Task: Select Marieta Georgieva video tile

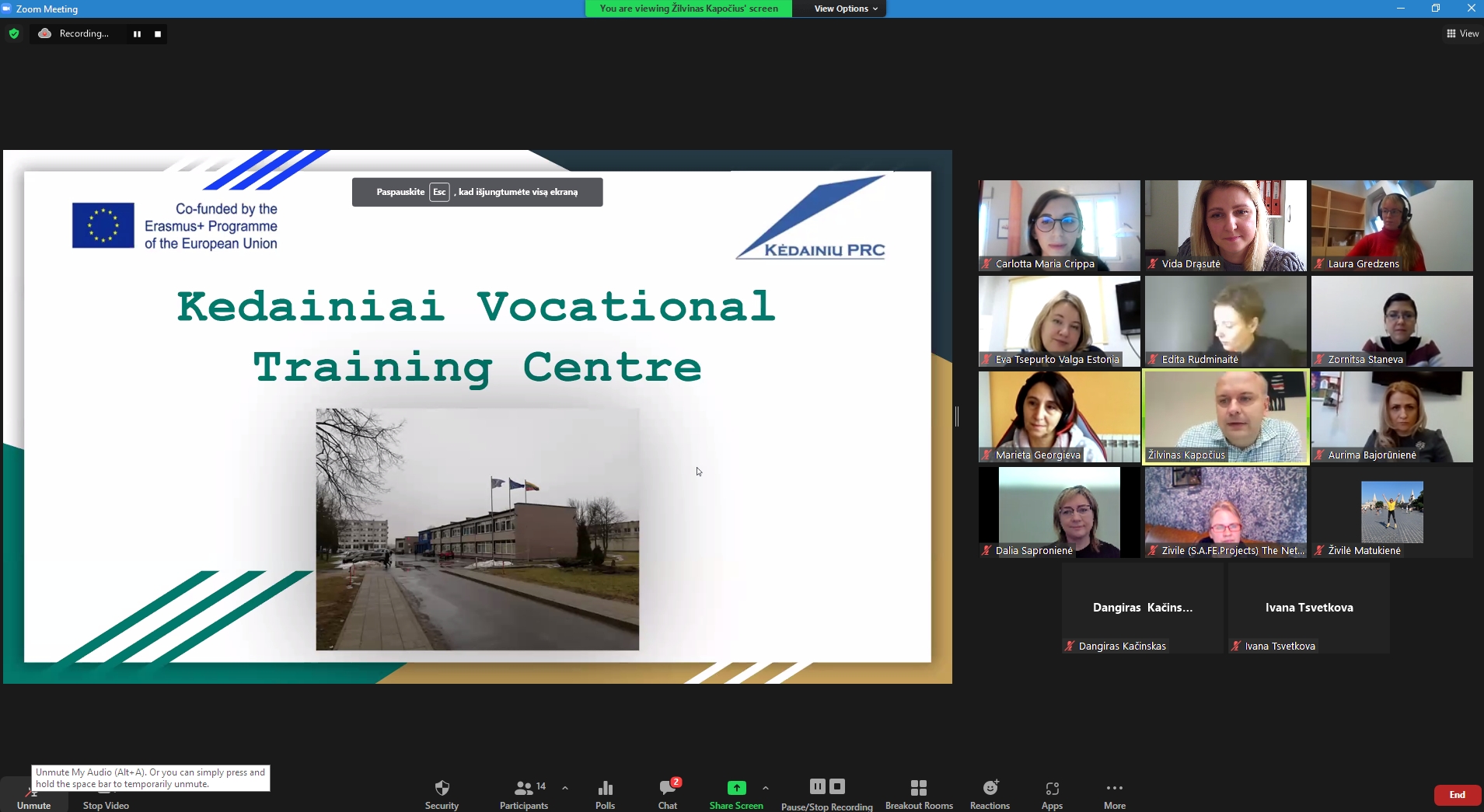Action: [1060, 416]
